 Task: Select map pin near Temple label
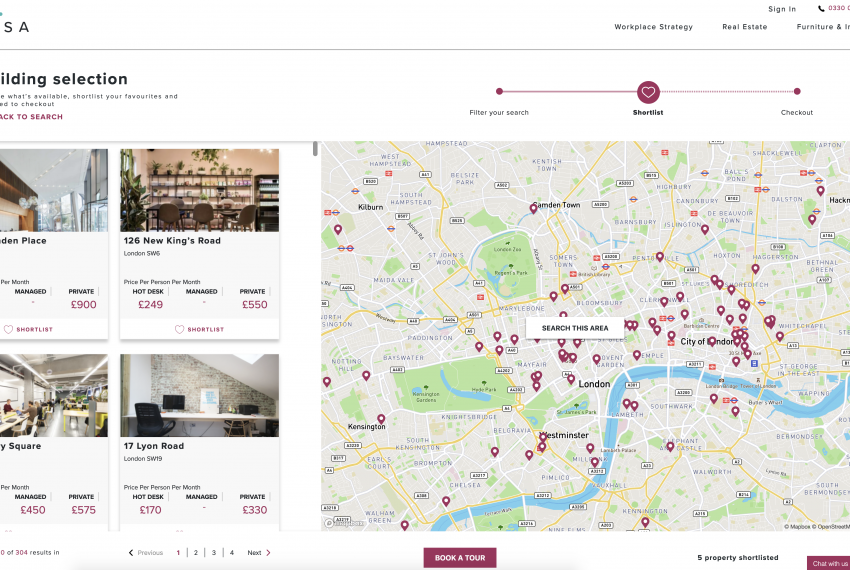(637, 355)
